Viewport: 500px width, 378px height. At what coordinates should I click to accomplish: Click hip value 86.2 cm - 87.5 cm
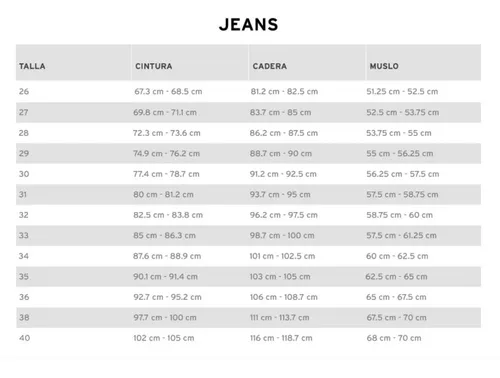point(284,133)
